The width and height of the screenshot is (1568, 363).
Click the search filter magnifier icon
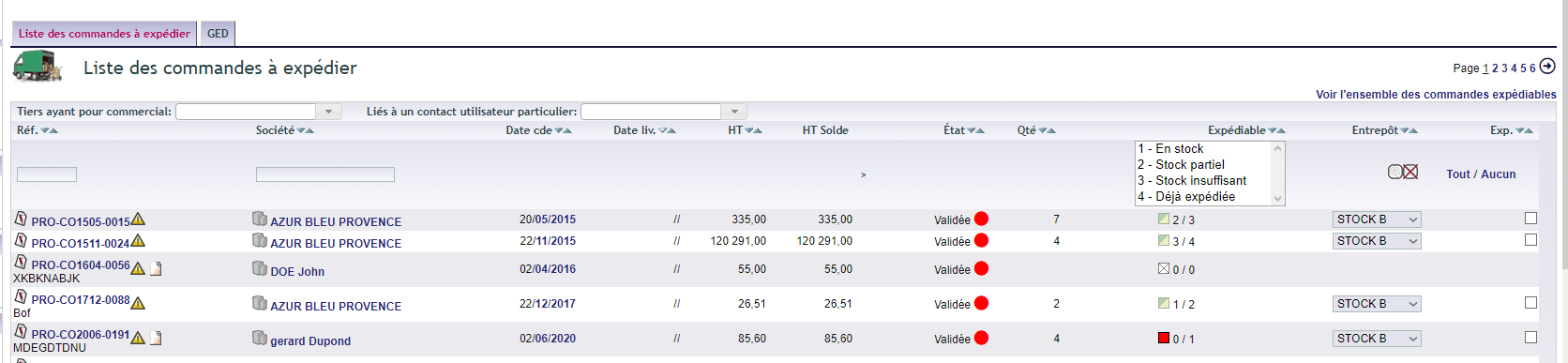(1395, 172)
